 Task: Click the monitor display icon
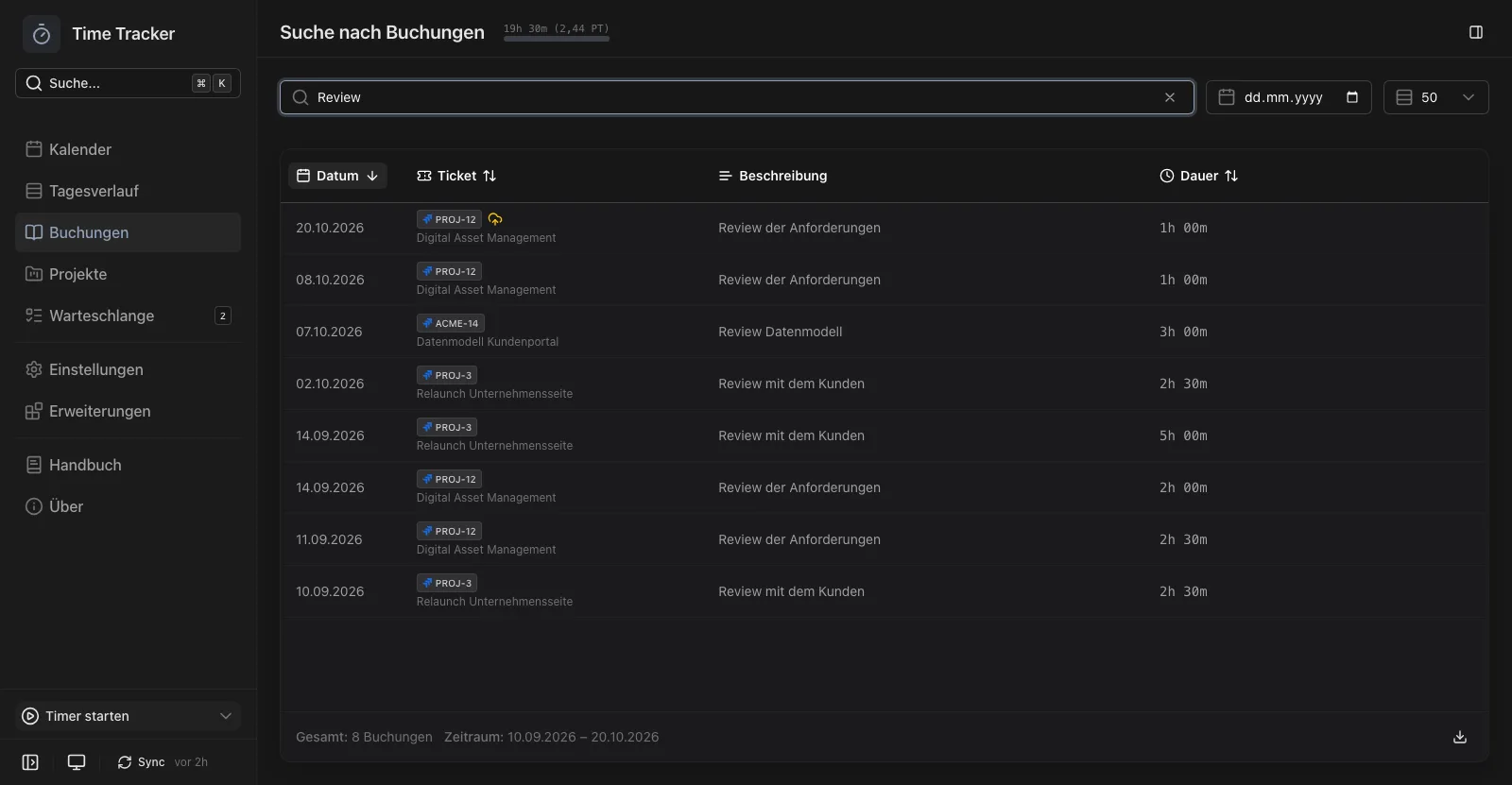click(77, 762)
